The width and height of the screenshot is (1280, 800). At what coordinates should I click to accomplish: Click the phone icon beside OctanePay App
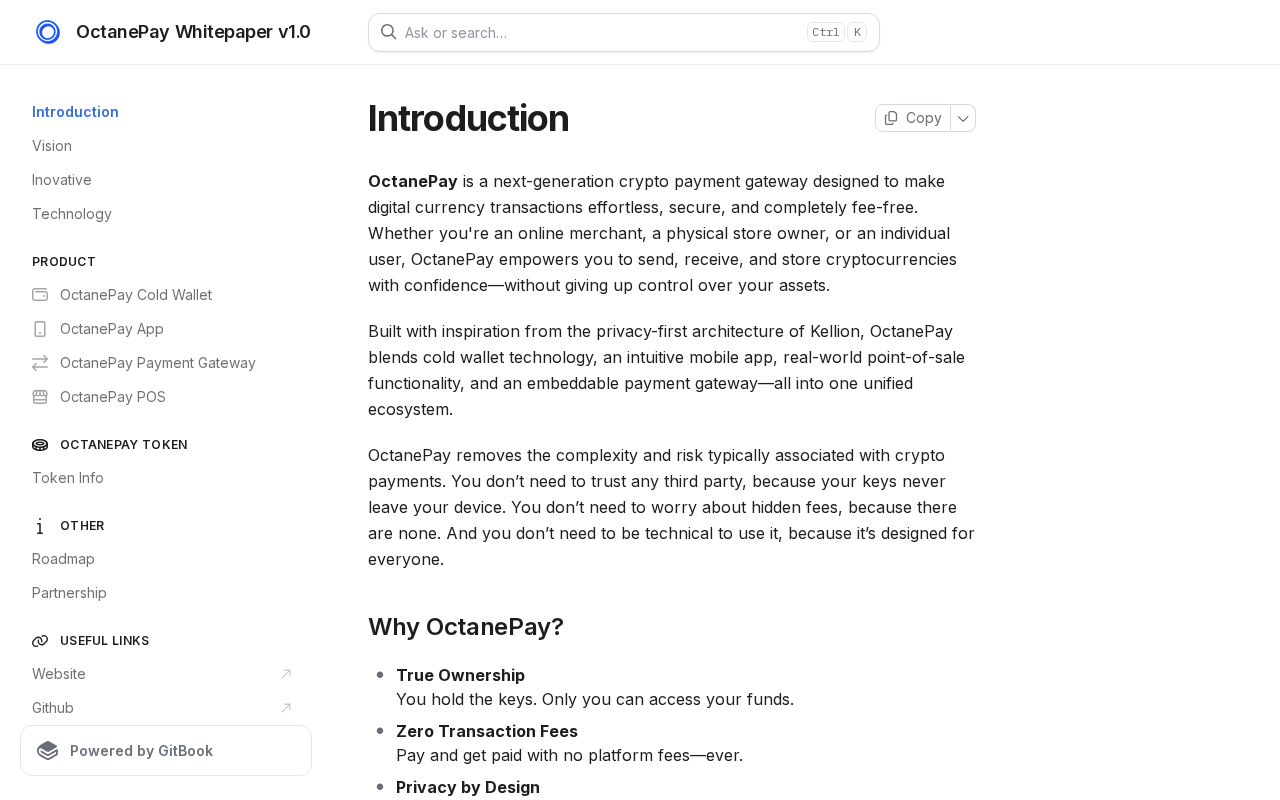coord(40,328)
